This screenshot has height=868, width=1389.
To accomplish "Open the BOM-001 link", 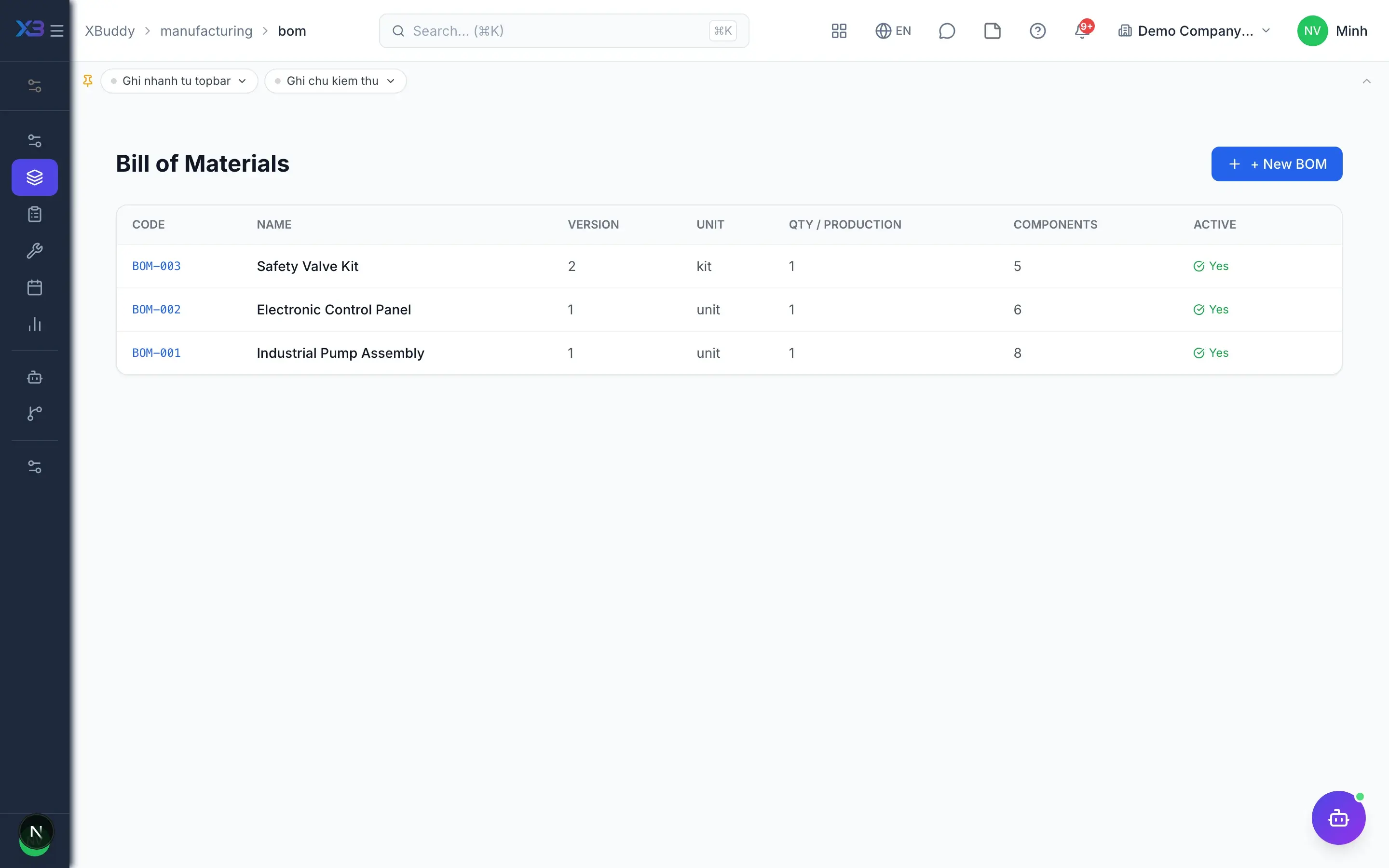I will [x=156, y=353].
